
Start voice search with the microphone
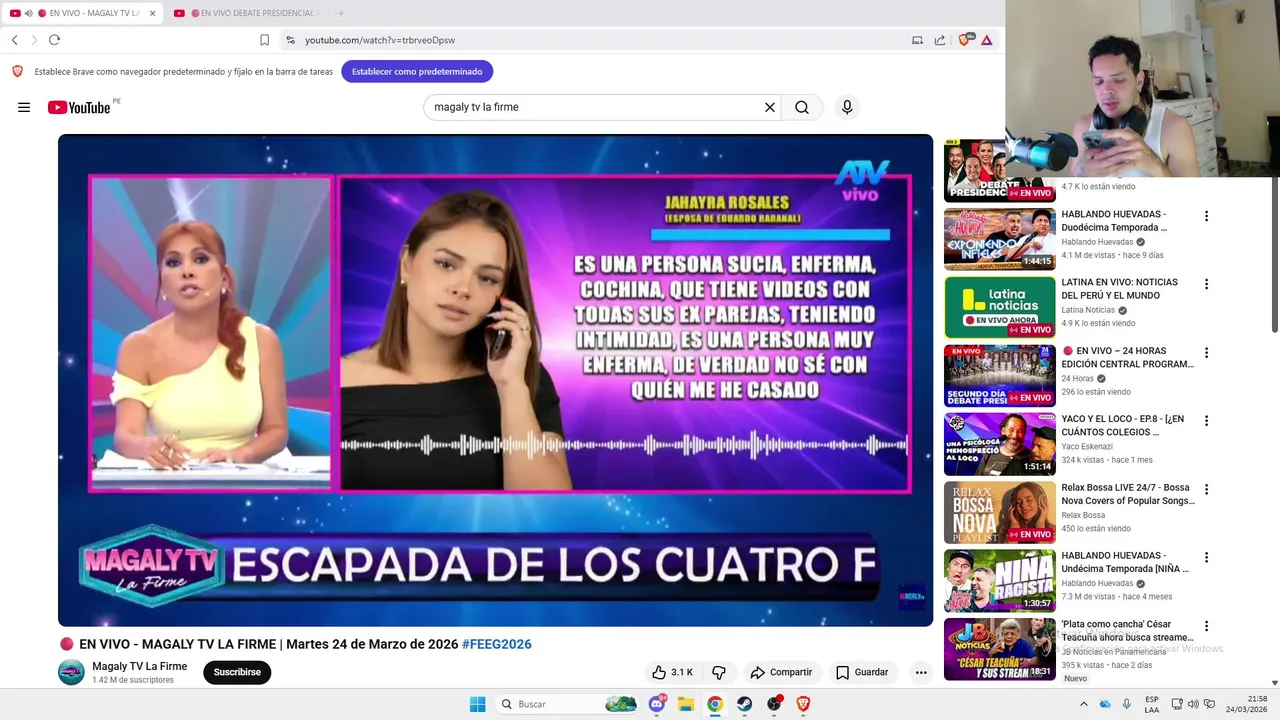click(847, 107)
